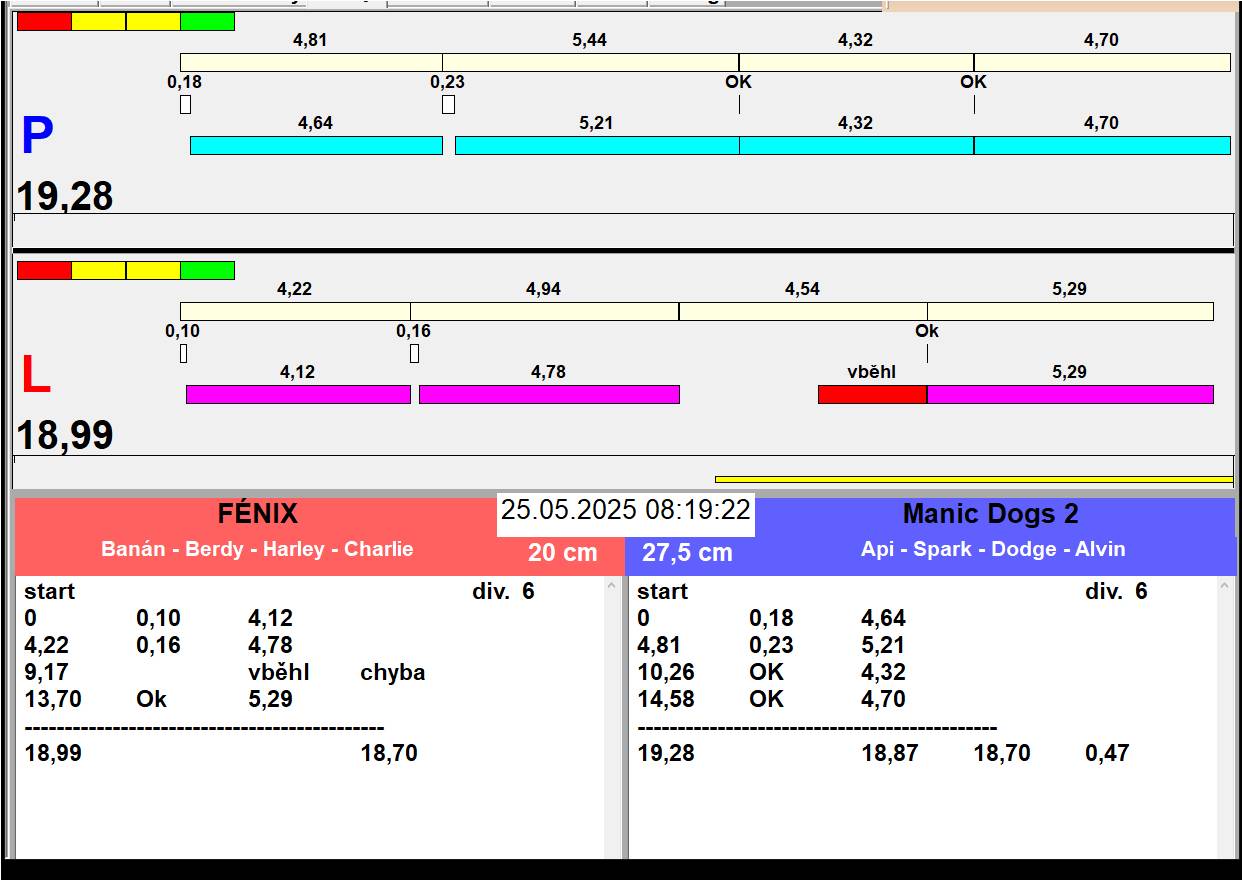Click the large 18,99 total time for lane L
This screenshot has height=880, width=1242.
click(65, 436)
